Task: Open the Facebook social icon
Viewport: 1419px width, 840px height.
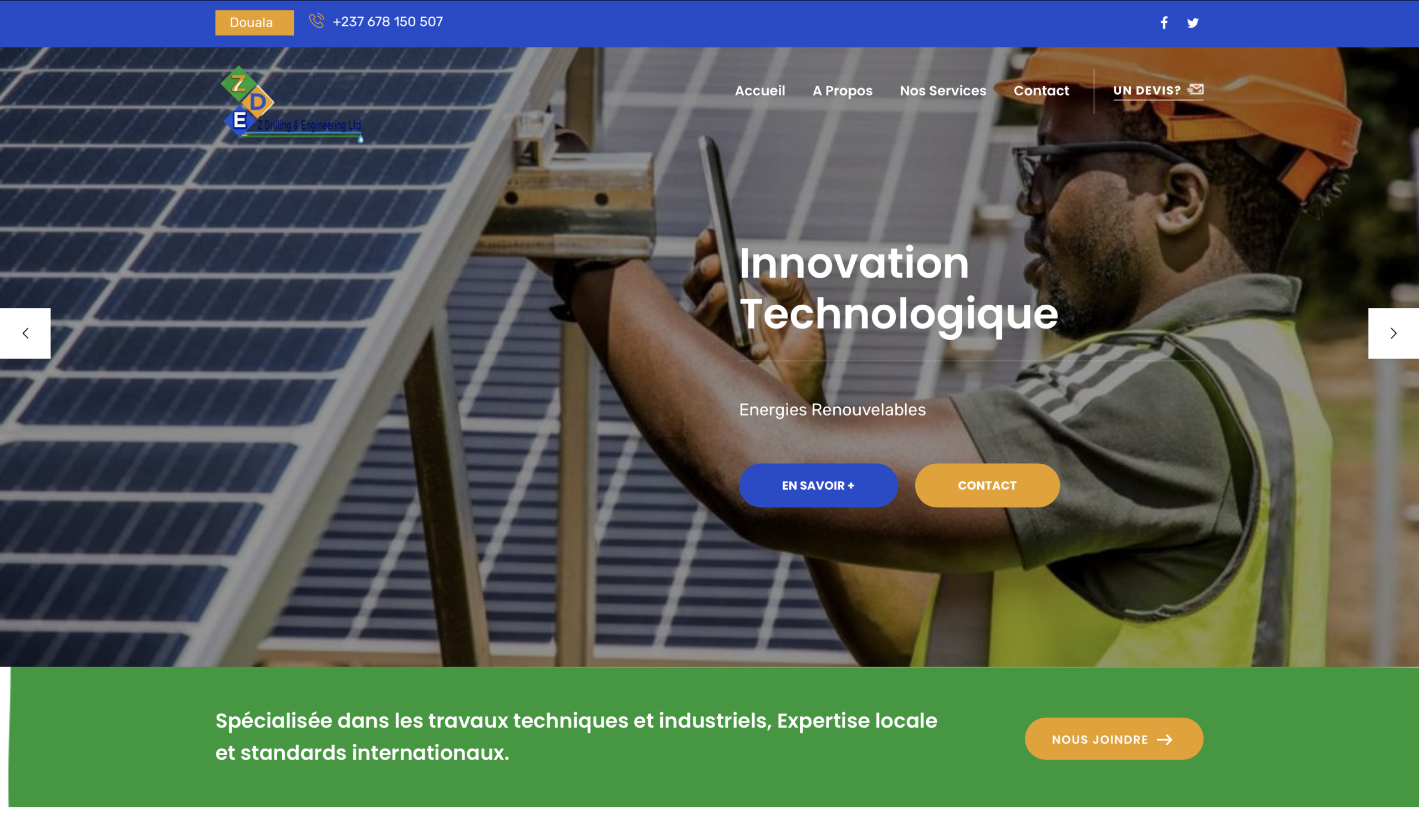Action: coord(1163,23)
